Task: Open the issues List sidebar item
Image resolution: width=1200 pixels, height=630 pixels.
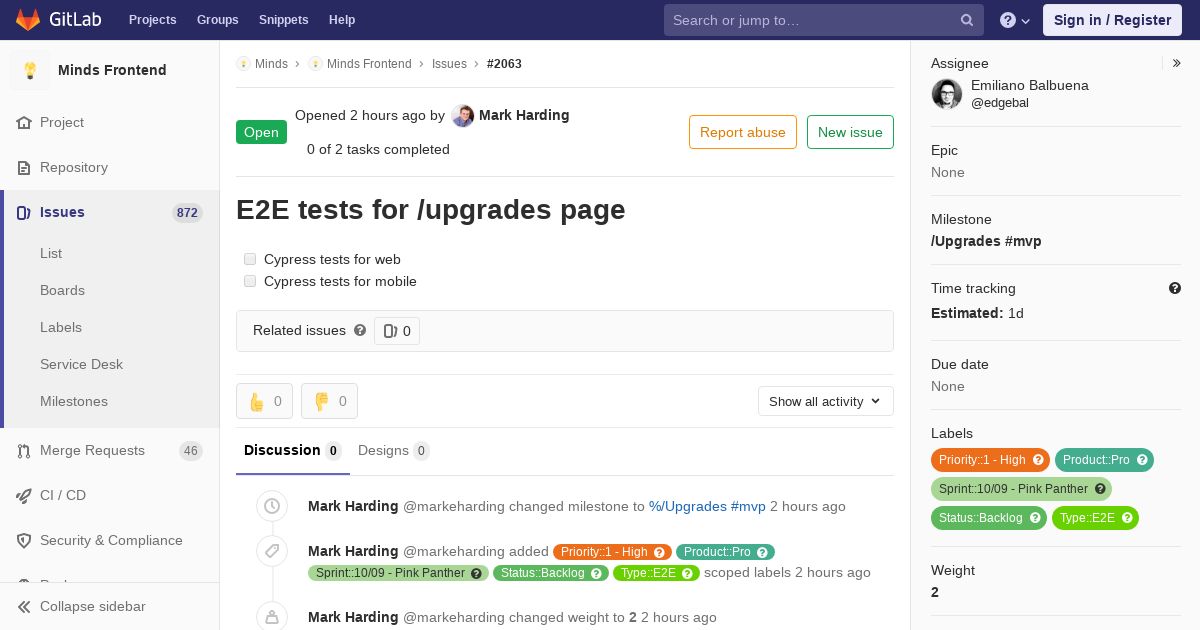Action: click(51, 253)
